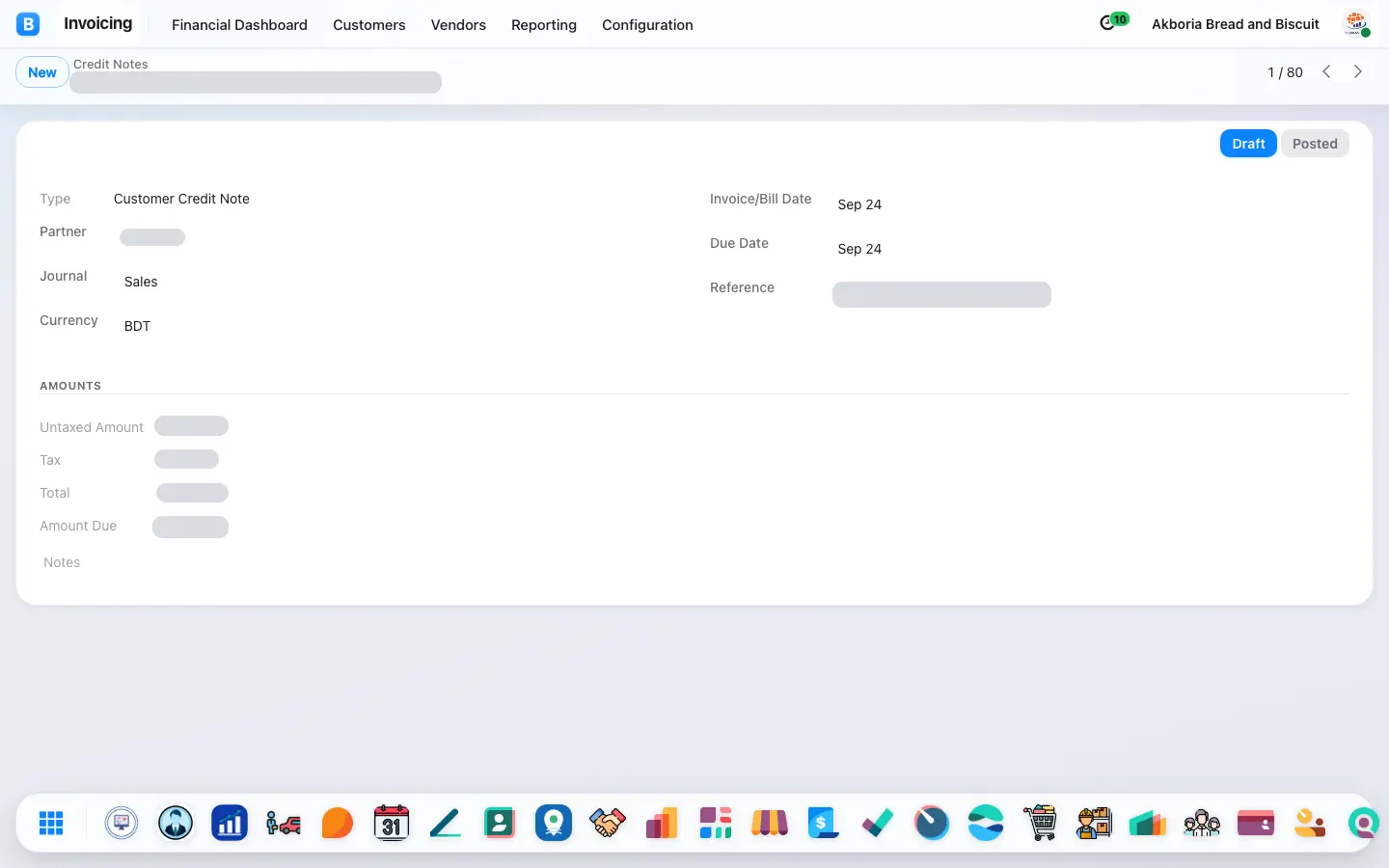Open the Vendors menu
This screenshot has height=868, width=1389.
[x=458, y=25]
